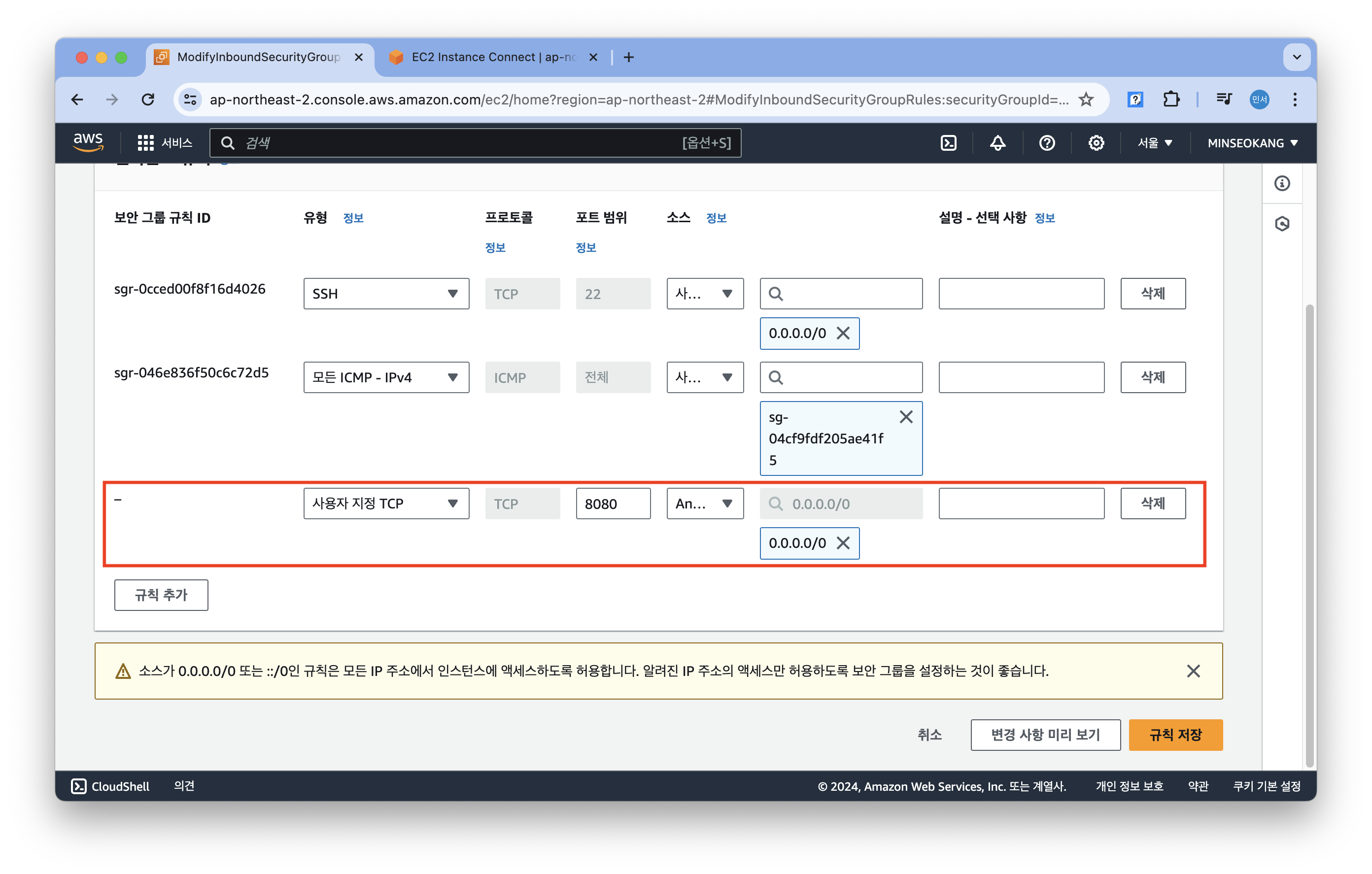The width and height of the screenshot is (1372, 874).
Task: Expand SSH type dropdown
Action: point(386,294)
